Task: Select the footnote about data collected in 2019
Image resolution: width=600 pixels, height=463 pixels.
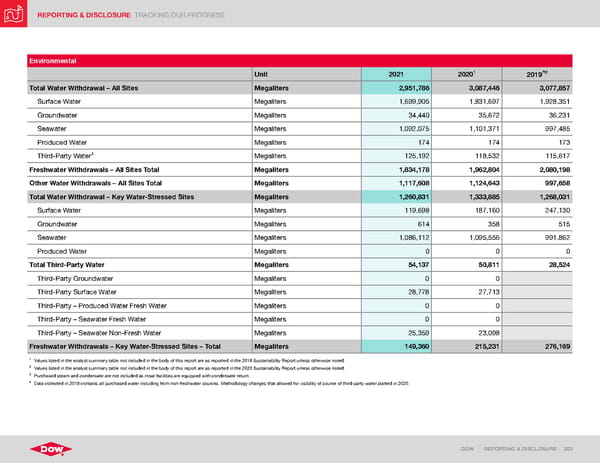Action: (219, 383)
